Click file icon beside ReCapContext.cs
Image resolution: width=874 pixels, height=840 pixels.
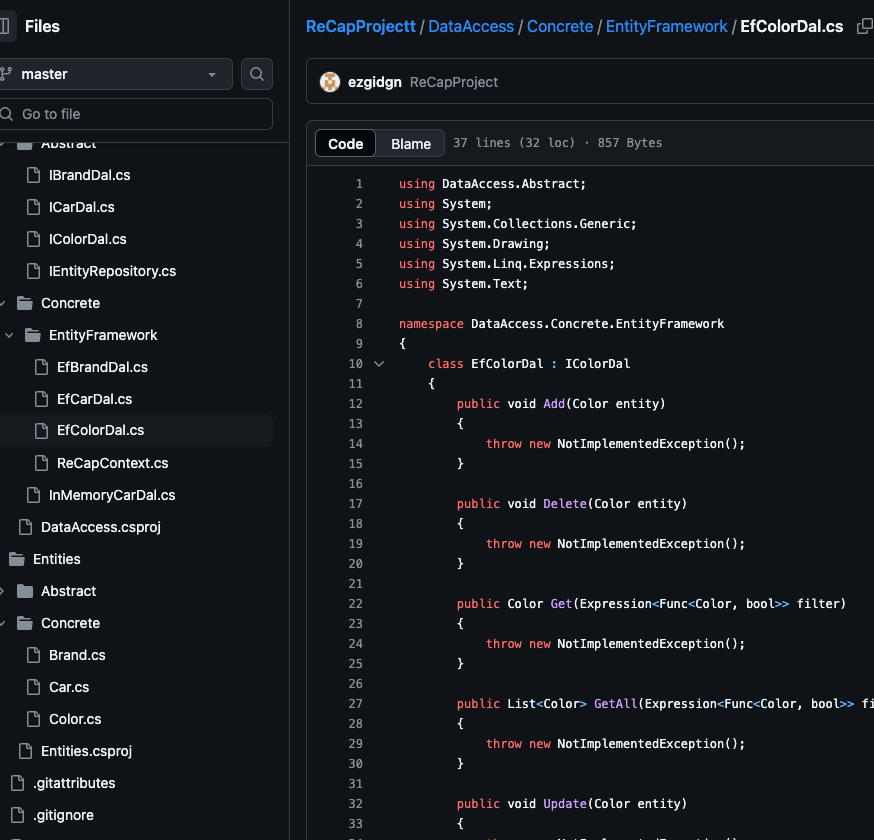tap(41, 463)
